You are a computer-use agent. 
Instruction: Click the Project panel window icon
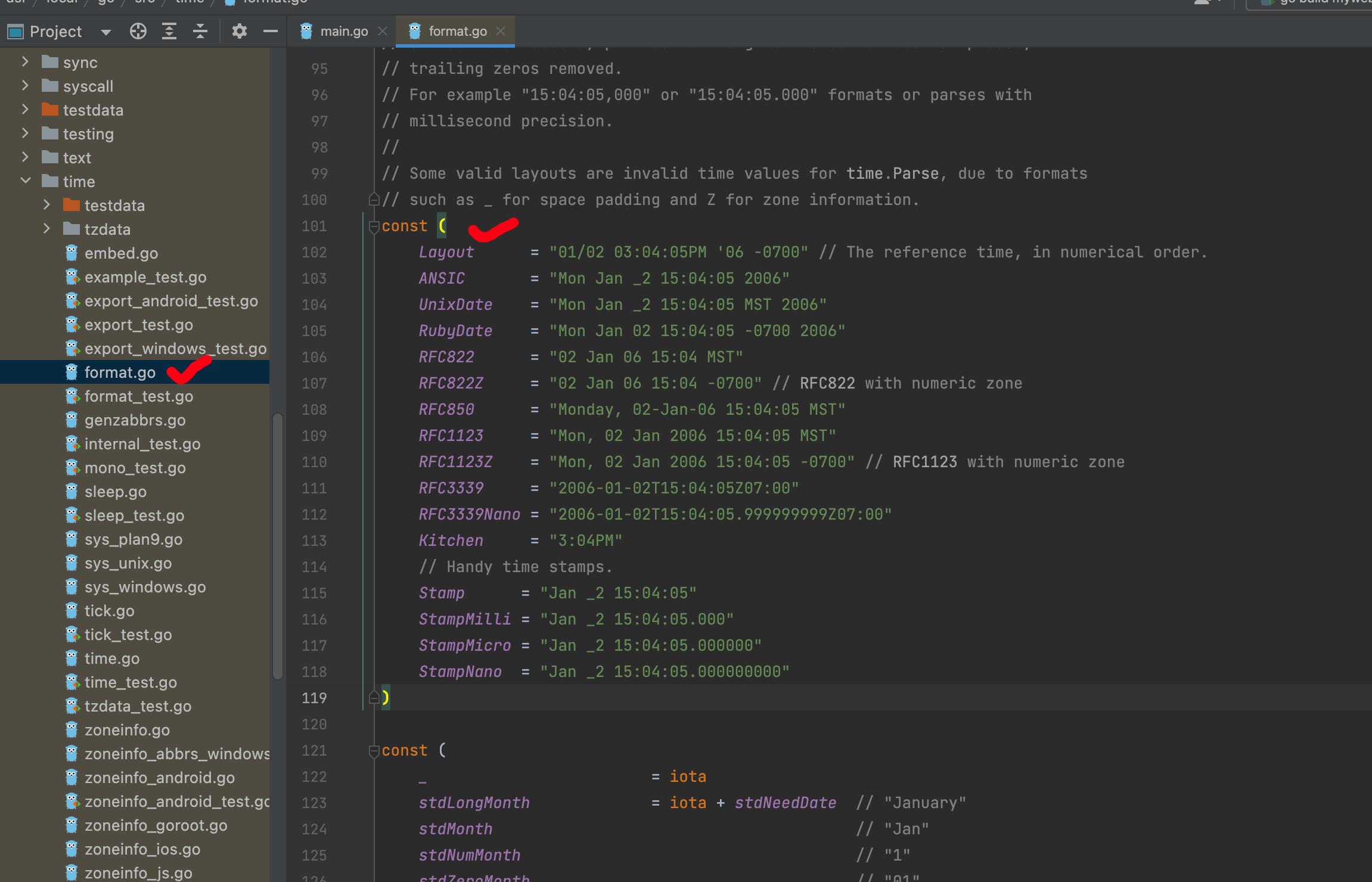[15, 32]
